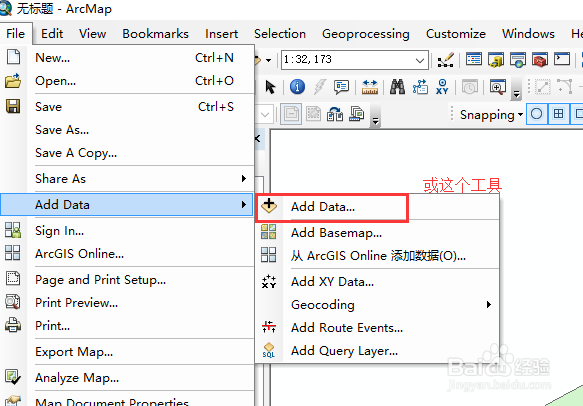
Task: Open the Windows menu
Action: pyautogui.click(x=528, y=33)
